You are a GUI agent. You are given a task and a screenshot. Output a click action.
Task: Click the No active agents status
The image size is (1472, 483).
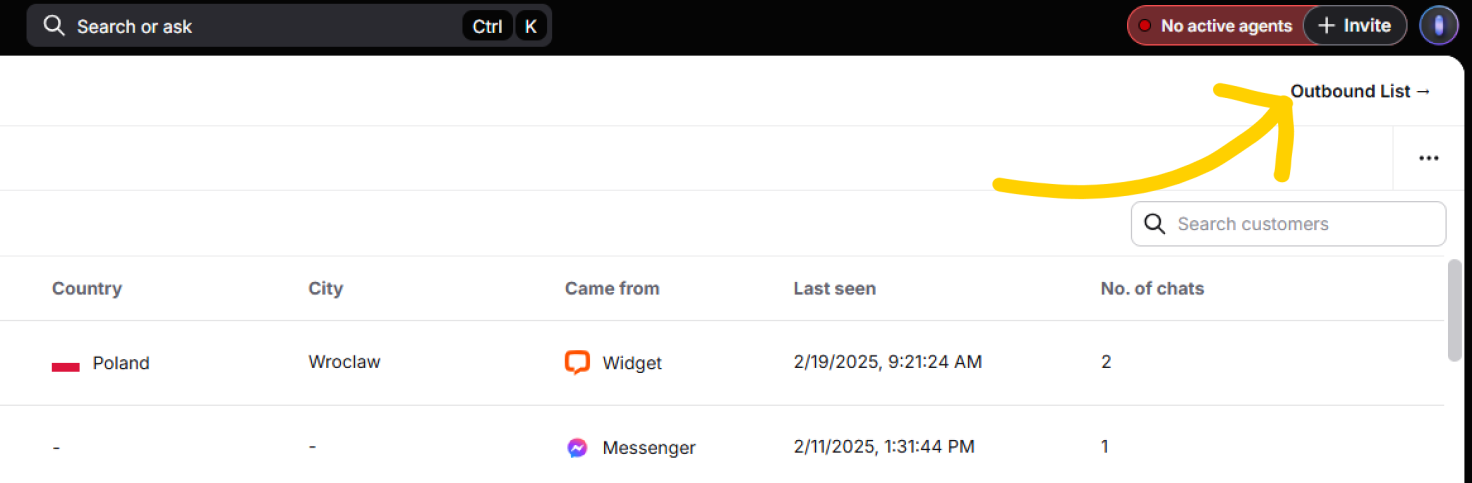pos(1216,26)
